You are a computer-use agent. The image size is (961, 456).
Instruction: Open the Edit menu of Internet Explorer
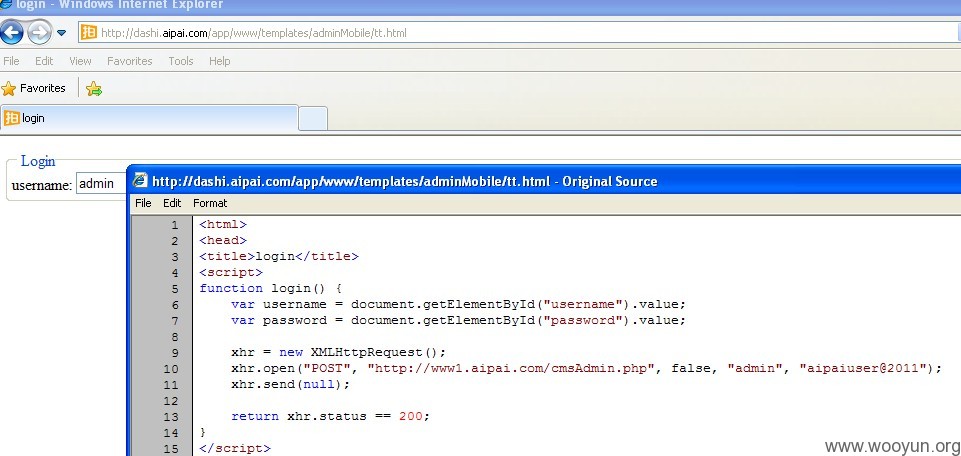pos(44,61)
